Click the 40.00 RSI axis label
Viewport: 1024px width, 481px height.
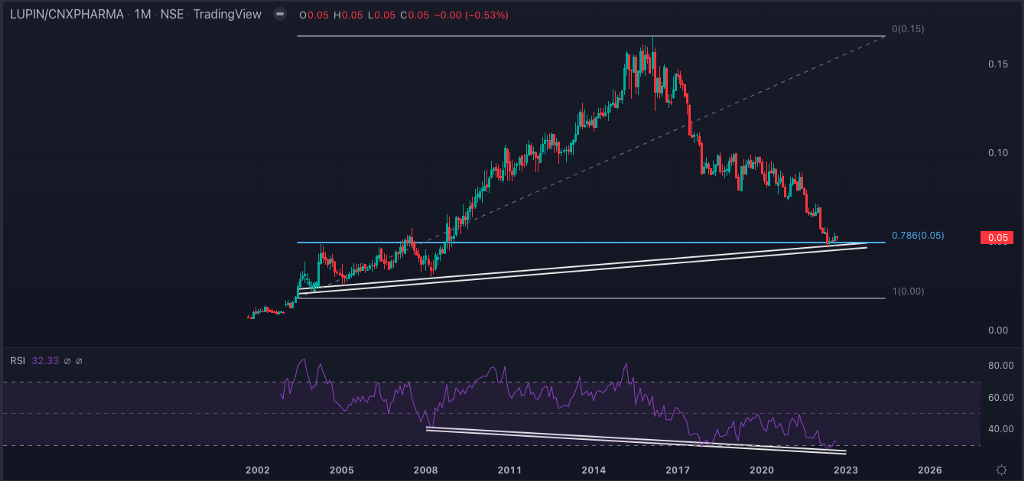coord(1000,429)
